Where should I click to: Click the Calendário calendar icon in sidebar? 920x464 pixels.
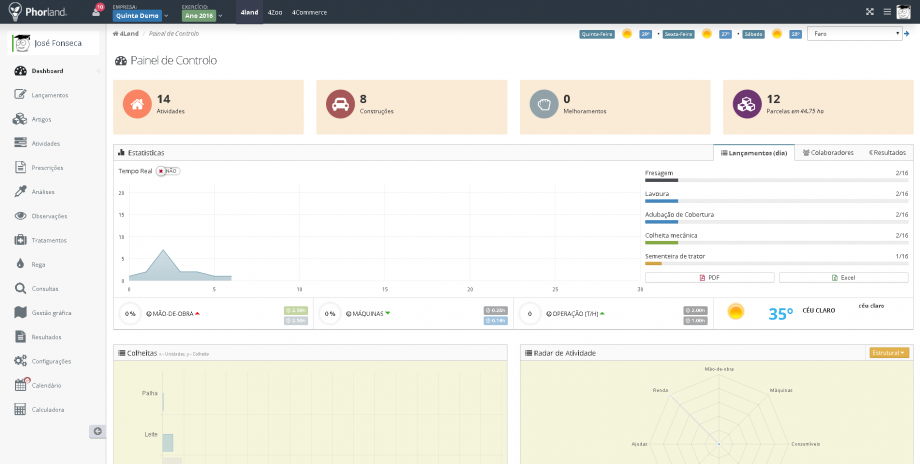[x=21, y=385]
